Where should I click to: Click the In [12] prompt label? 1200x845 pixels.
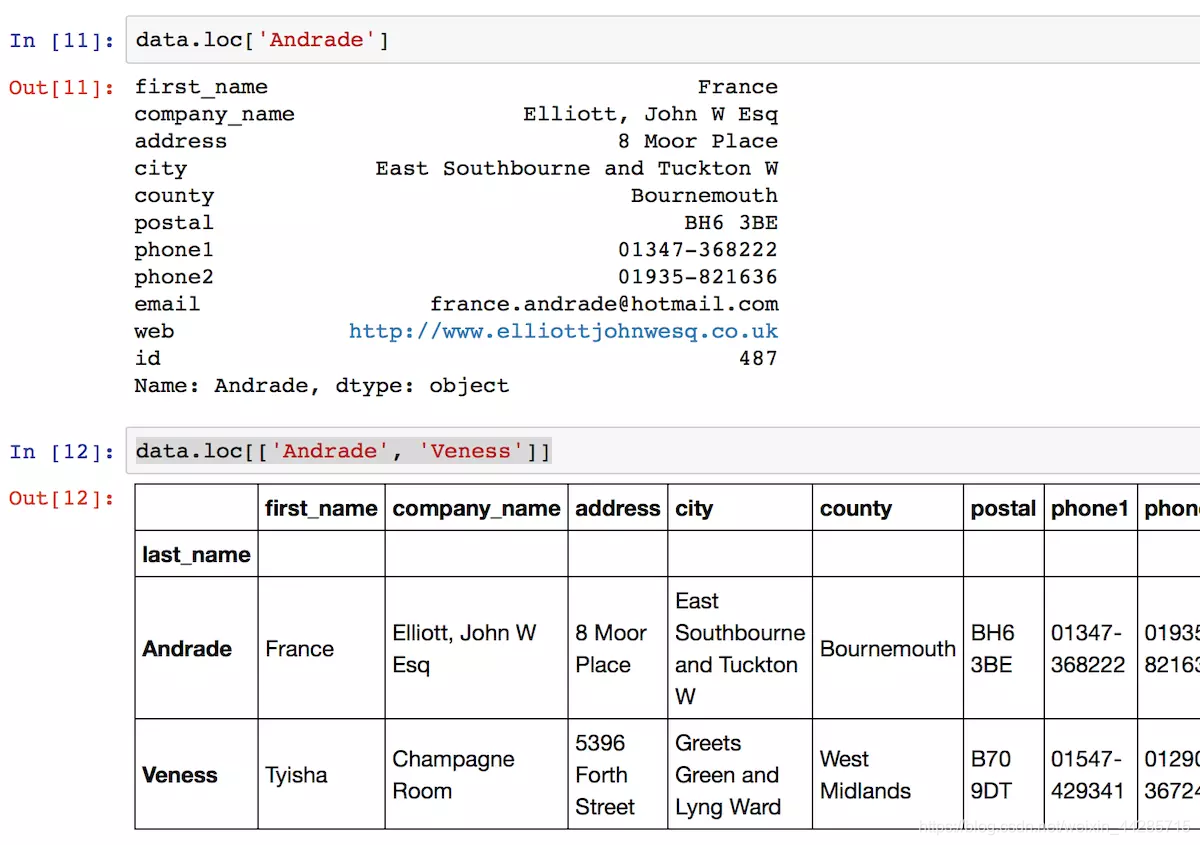[62, 451]
